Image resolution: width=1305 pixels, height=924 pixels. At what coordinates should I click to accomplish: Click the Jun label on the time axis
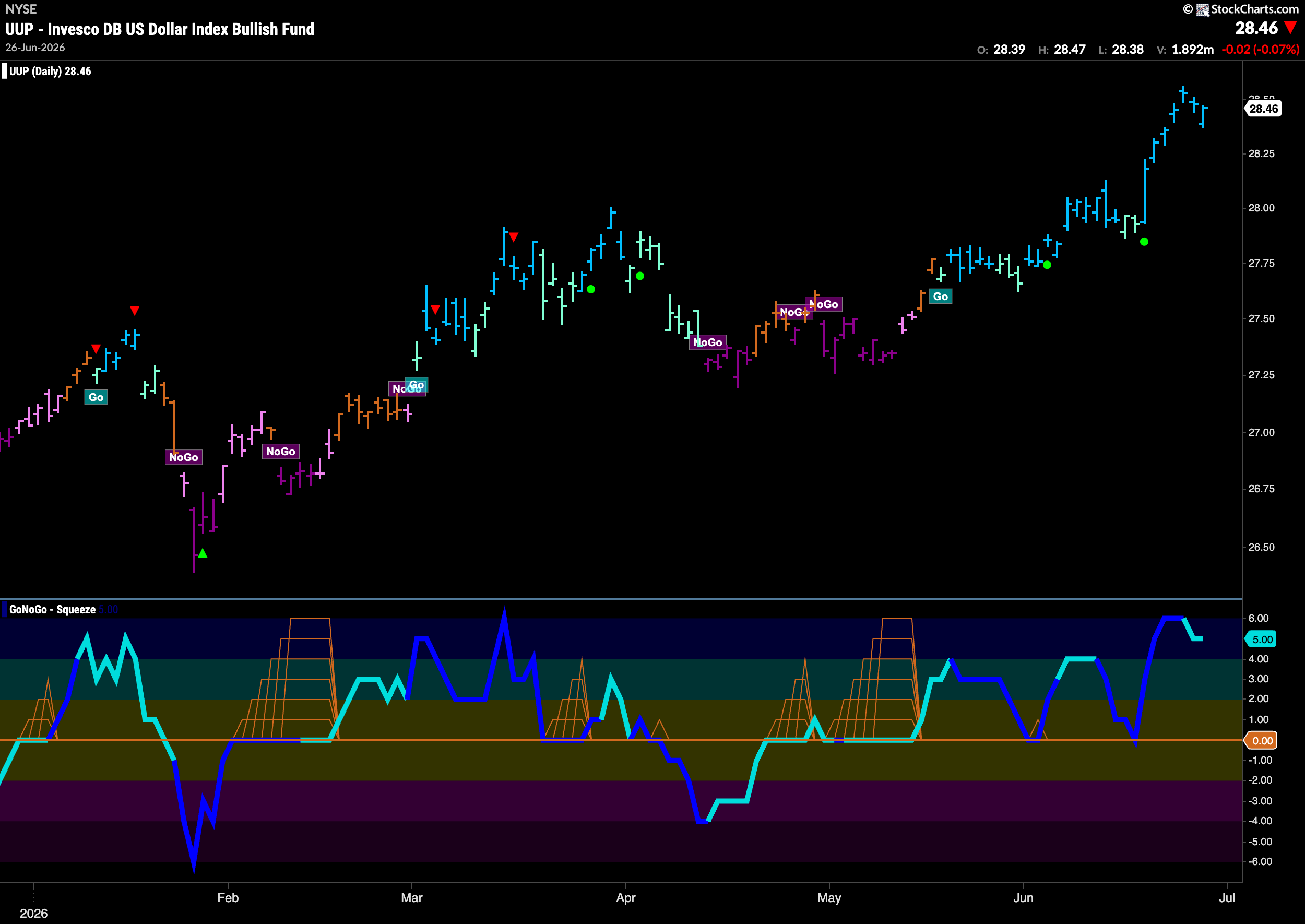pos(1024,898)
